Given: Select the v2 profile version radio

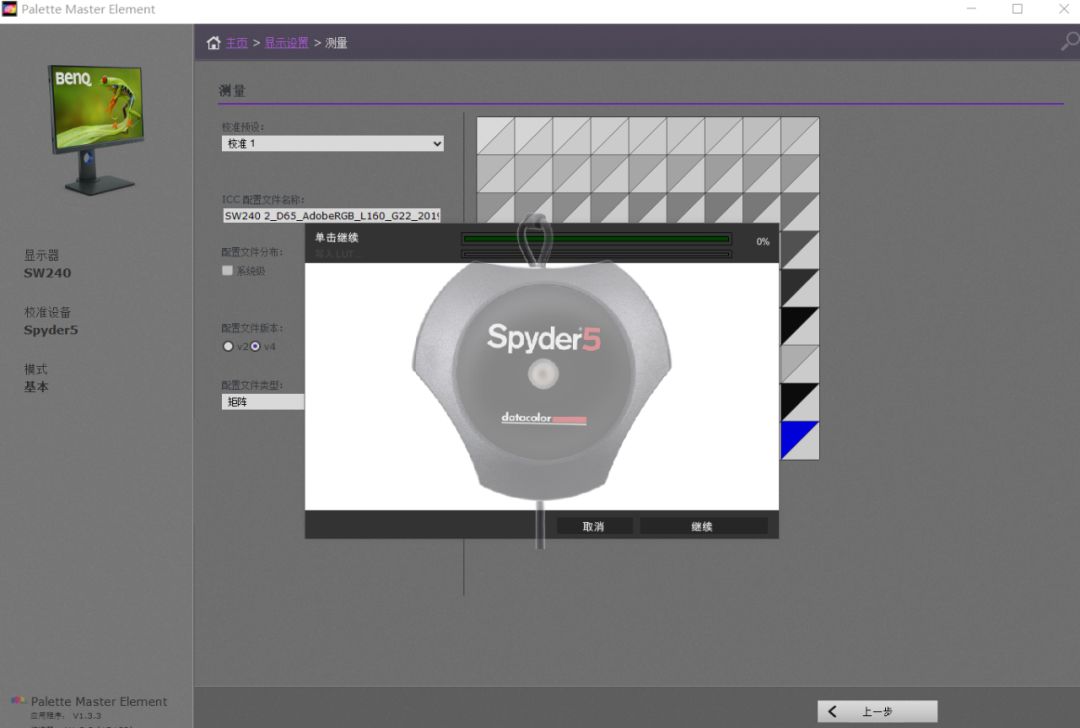Looking at the screenshot, I should (228, 346).
